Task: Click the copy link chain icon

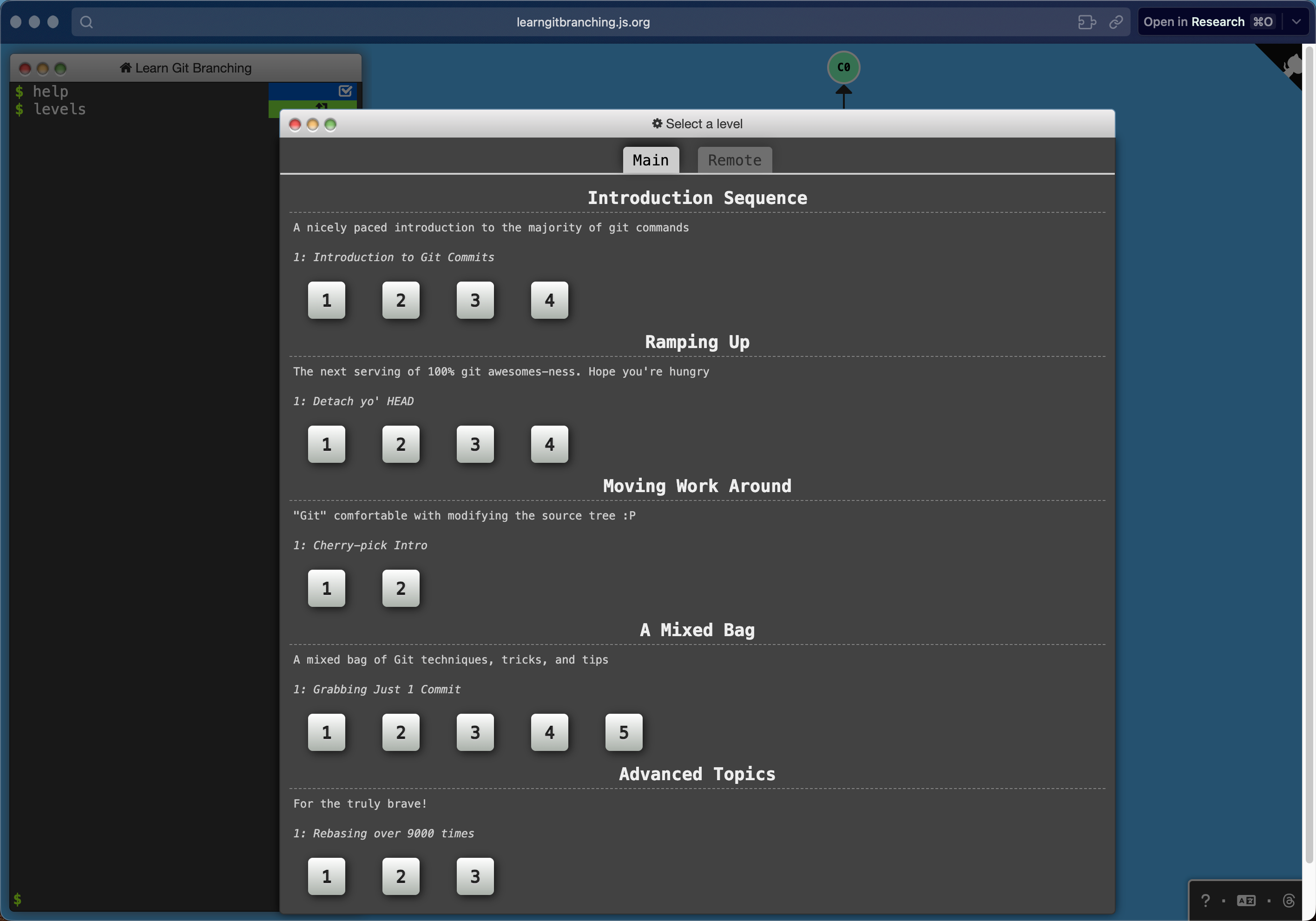Action: [1115, 22]
